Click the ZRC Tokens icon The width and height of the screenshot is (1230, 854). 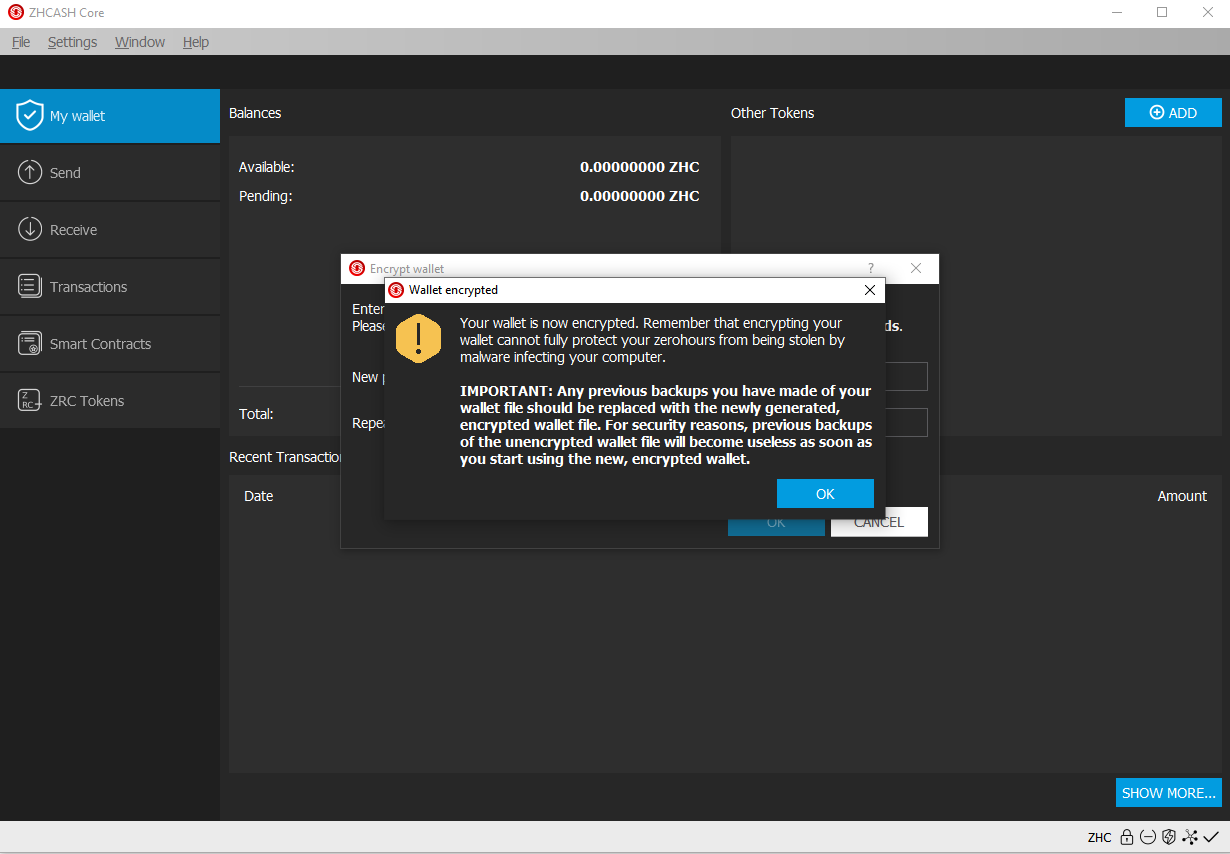tap(30, 400)
